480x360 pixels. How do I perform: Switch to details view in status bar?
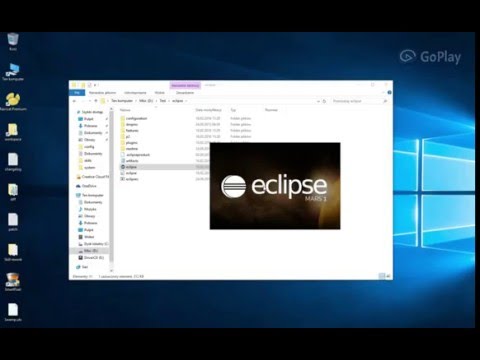click(382, 276)
